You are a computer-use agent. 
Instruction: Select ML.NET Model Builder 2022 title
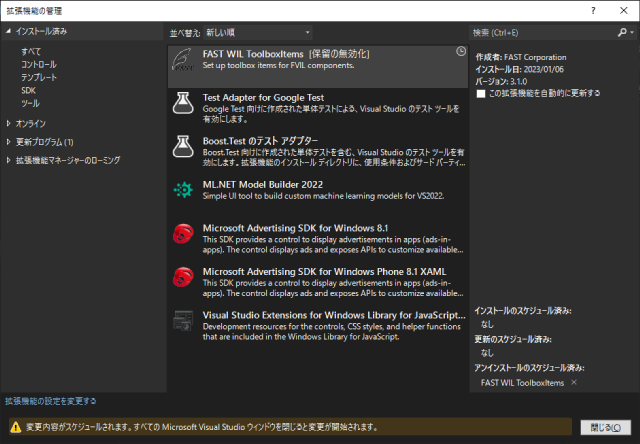[263, 184]
